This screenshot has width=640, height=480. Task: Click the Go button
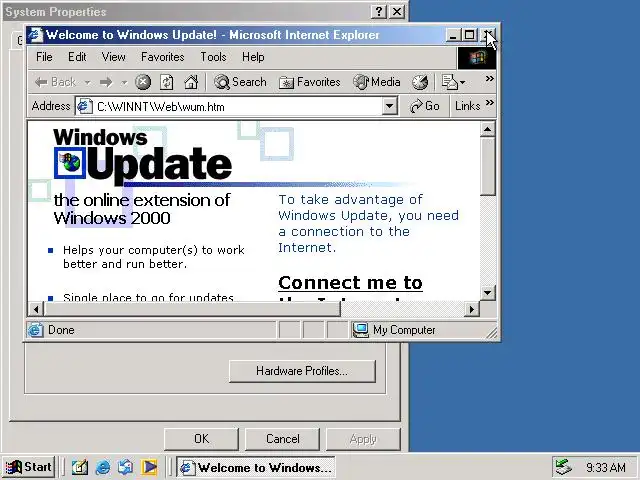click(424, 106)
